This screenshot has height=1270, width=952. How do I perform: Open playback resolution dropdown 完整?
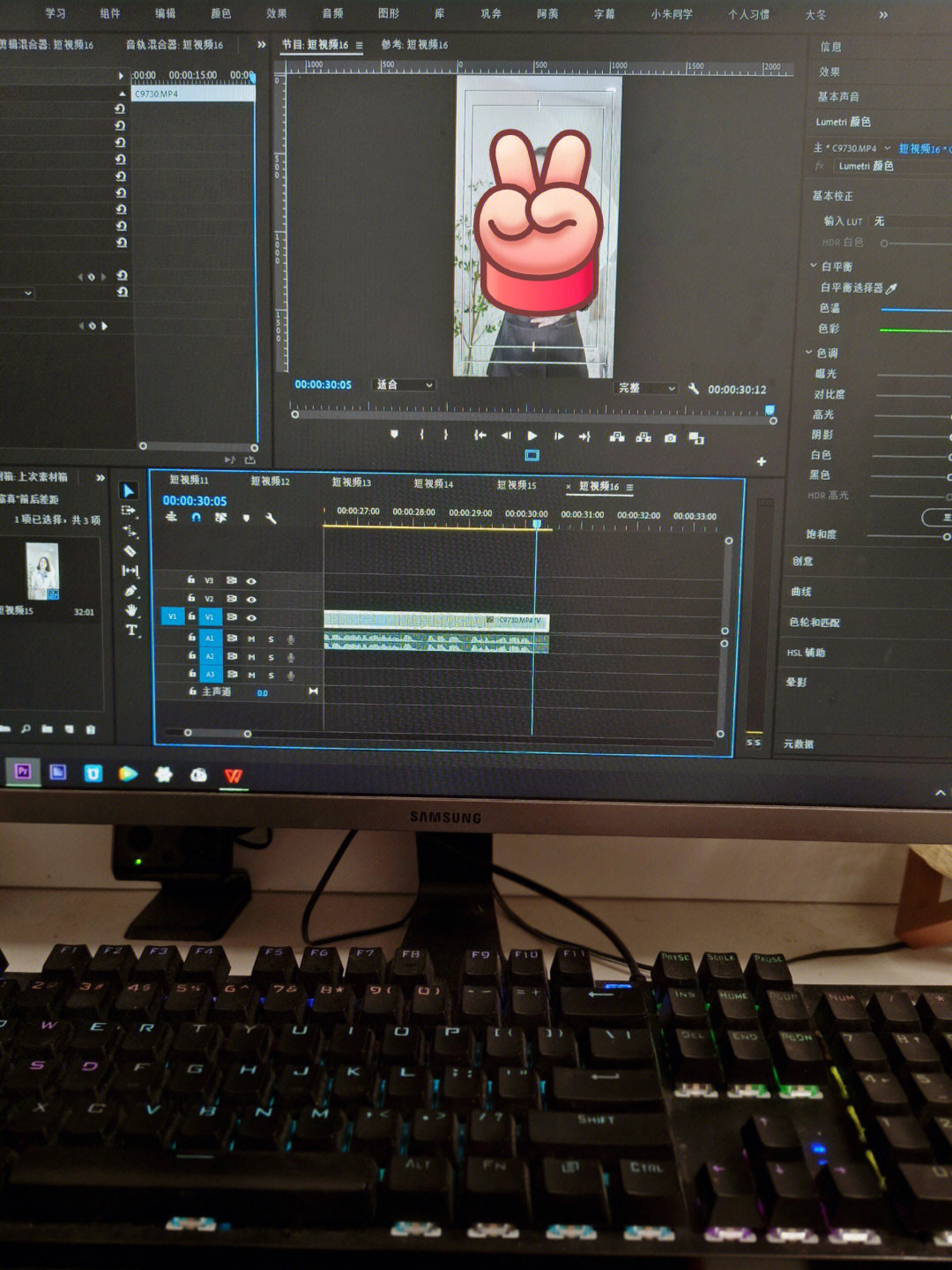click(646, 388)
